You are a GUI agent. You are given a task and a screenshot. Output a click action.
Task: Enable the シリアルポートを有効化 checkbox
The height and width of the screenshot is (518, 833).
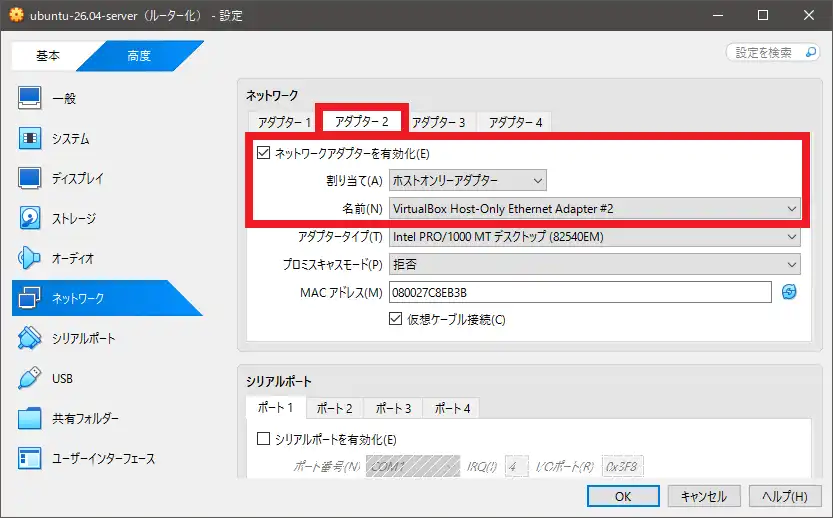coord(264,439)
